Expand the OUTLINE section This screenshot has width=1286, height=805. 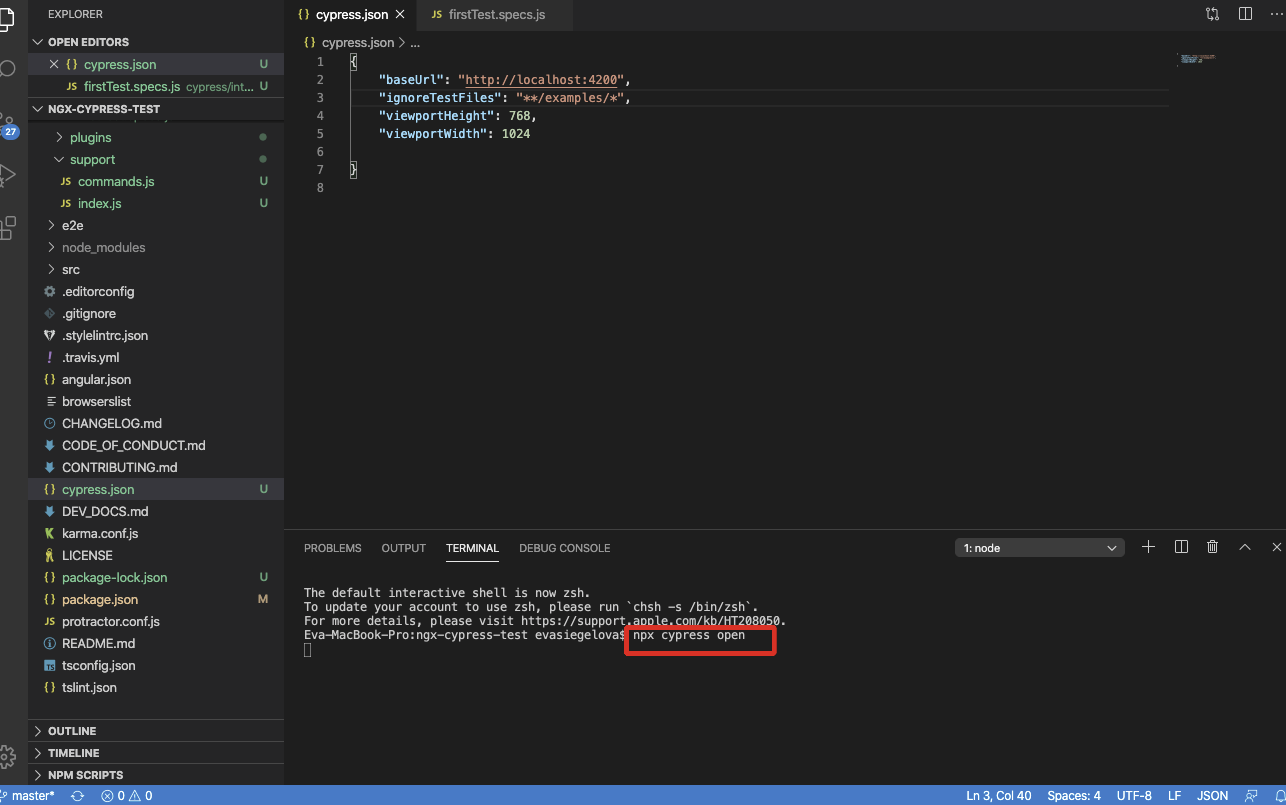pos(72,731)
